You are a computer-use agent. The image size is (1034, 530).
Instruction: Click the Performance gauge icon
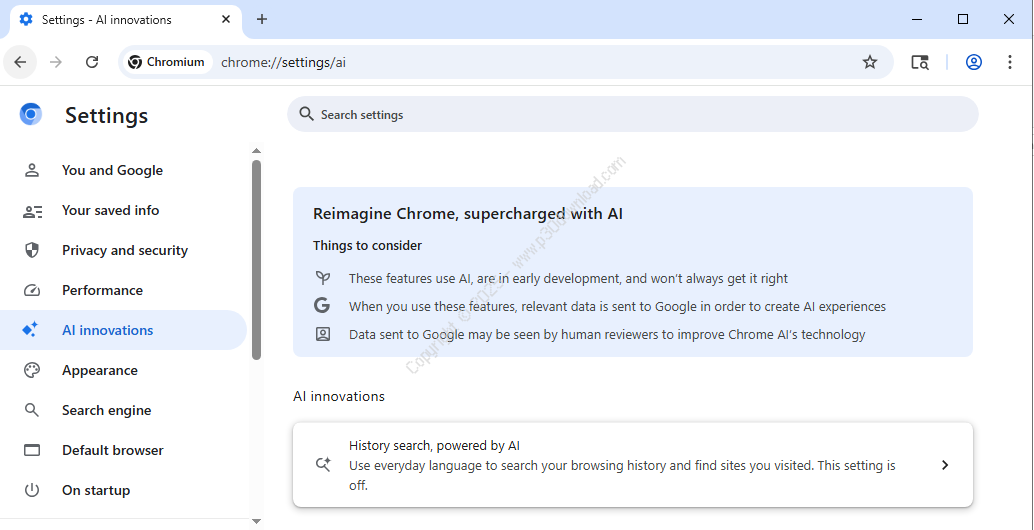pyautogui.click(x=32, y=290)
